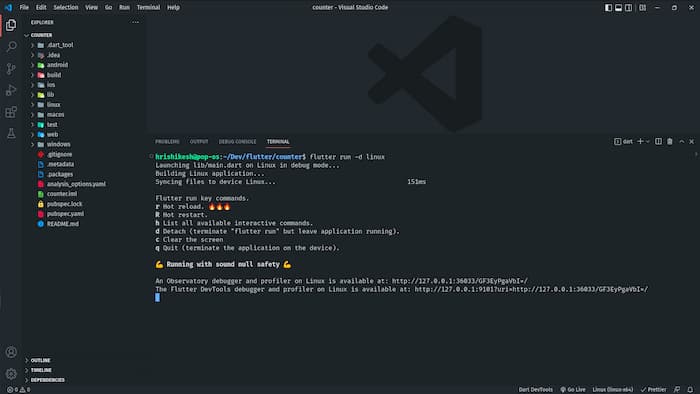Create new terminal with plus icon

click(x=640, y=141)
